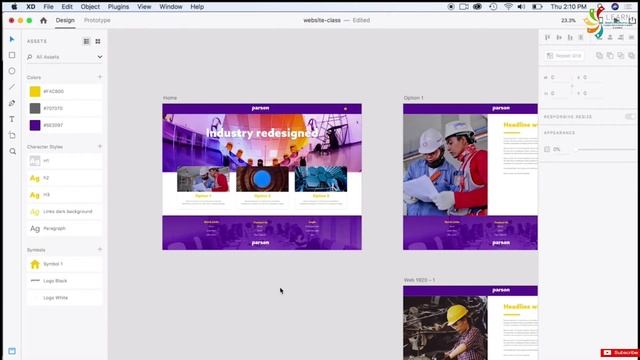Toggle the Responsive Resize switch
640x360 pixels.
[631, 117]
